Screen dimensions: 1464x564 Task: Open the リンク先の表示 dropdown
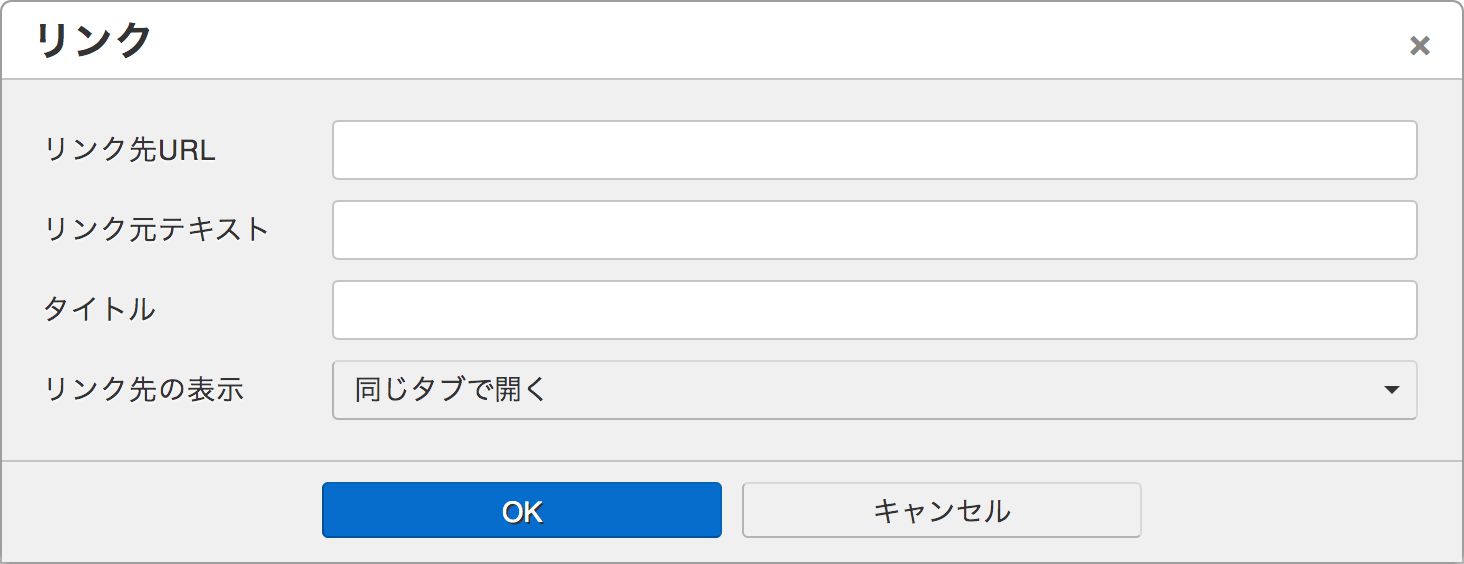[x=875, y=390]
